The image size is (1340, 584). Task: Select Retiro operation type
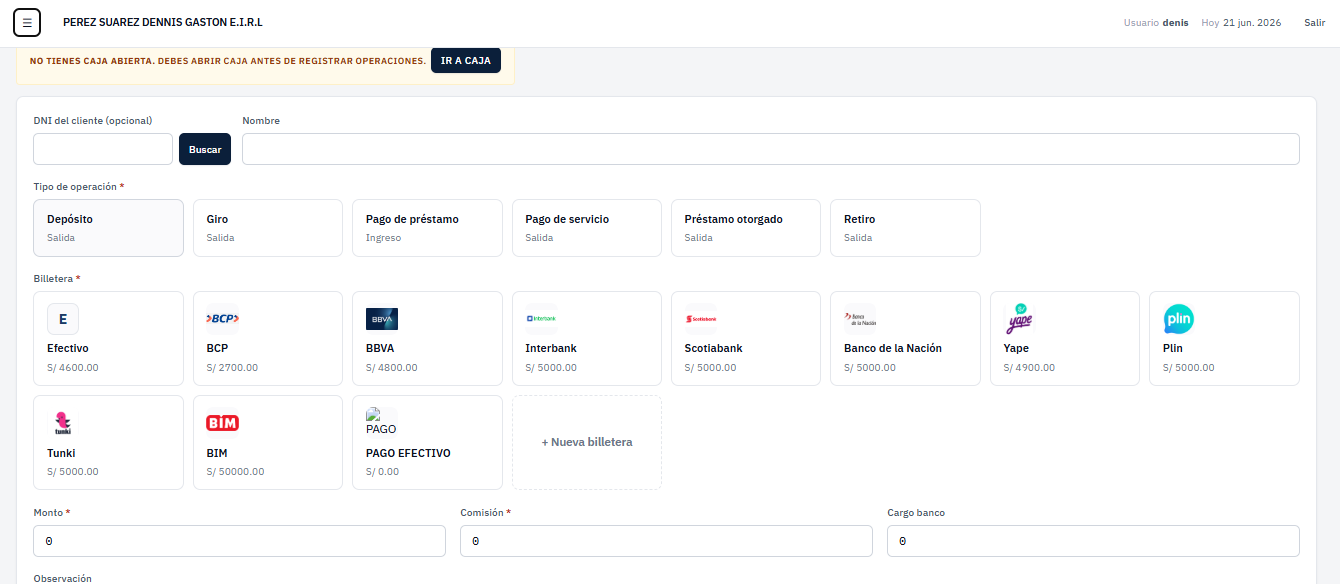[905, 228]
